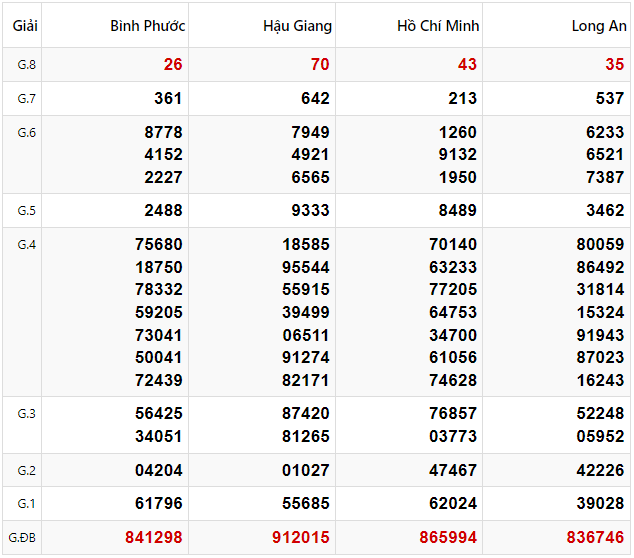Click the G.8 result 70 for Hậu Giang
Viewport: 634px width, 558px height.
(x=320, y=65)
